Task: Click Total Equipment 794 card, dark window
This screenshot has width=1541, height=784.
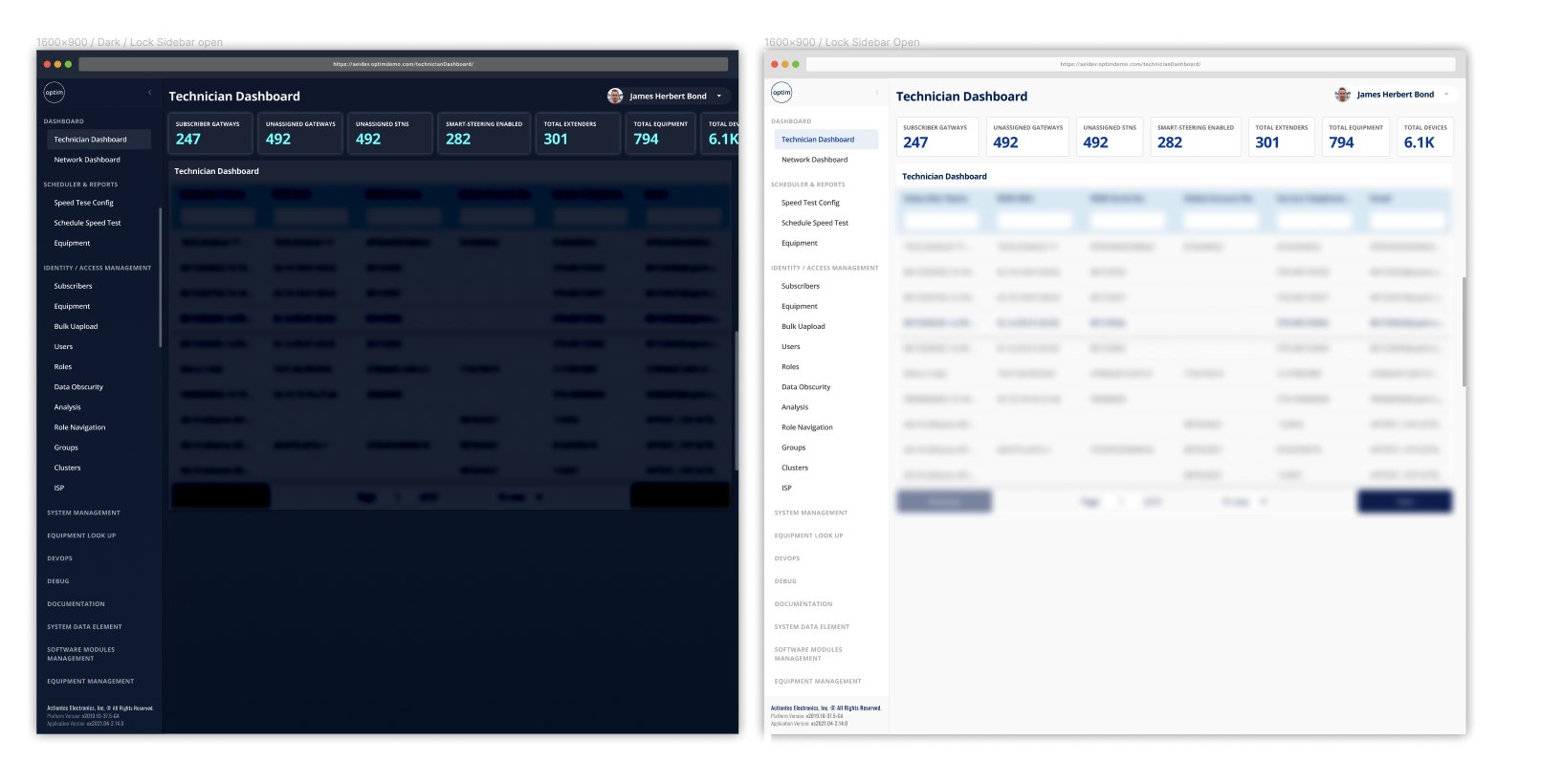Action: (x=661, y=133)
